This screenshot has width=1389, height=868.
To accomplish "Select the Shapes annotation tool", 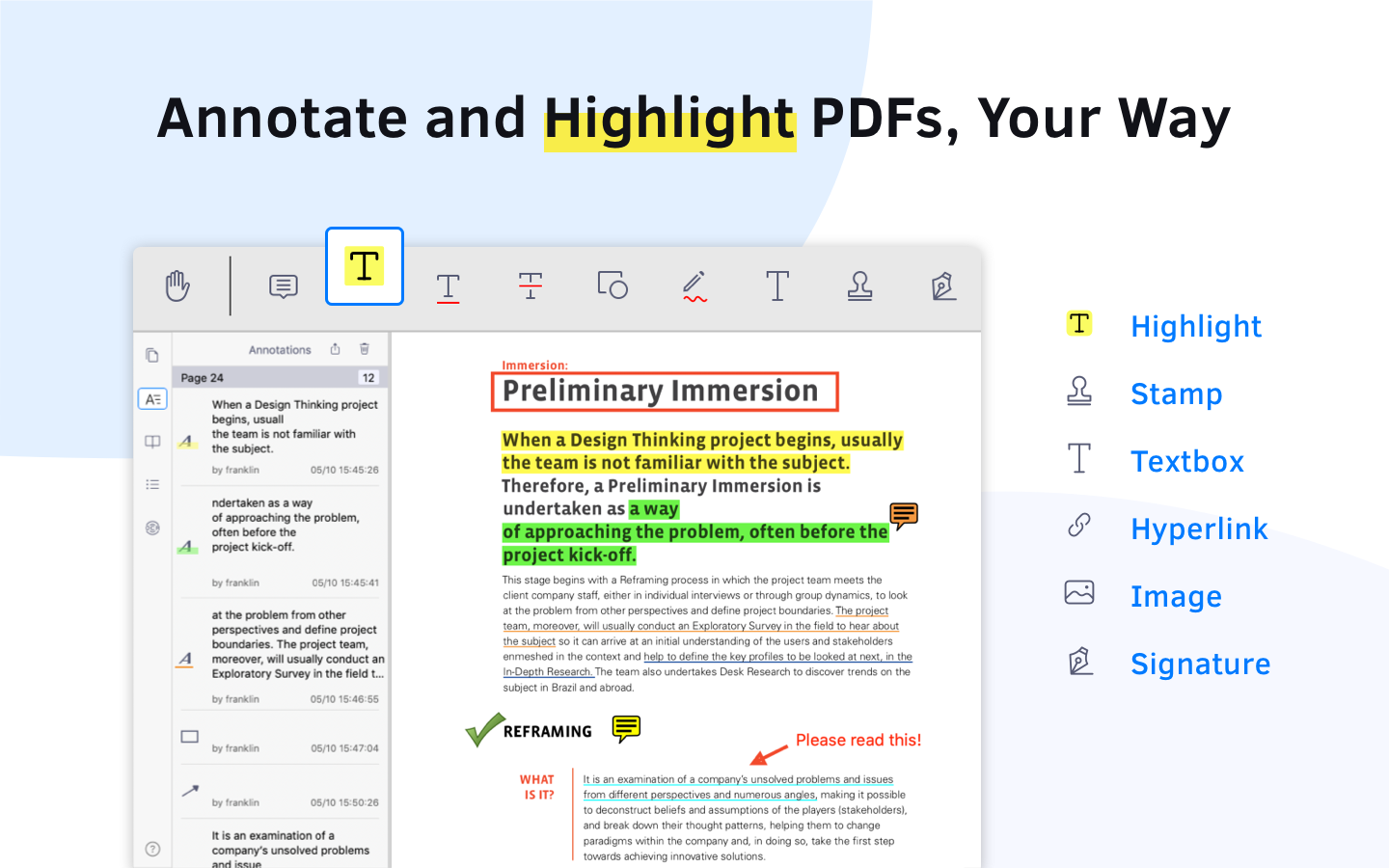I will point(613,285).
